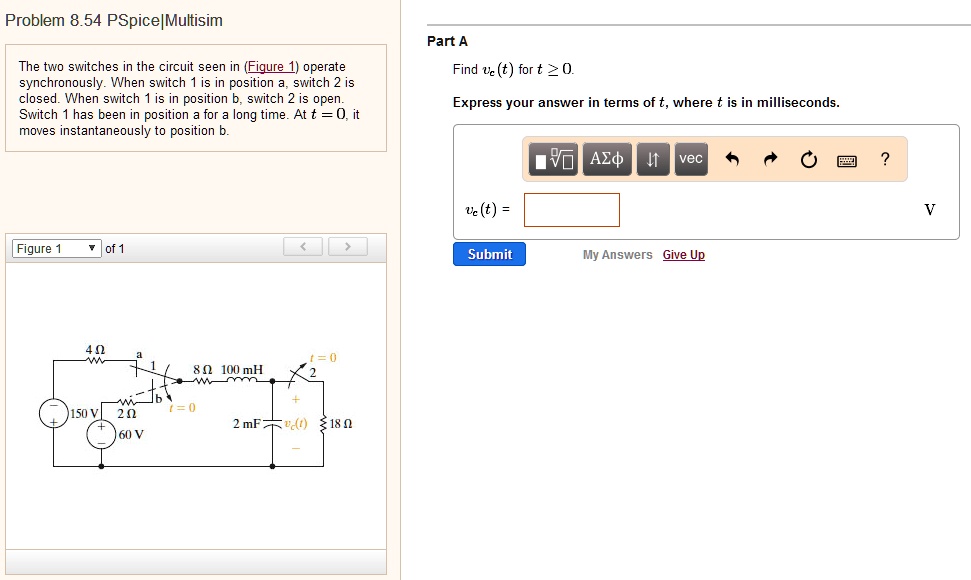Click inside the vc(t) answer field
Viewport: 971px width, 580px height.
coord(571,209)
